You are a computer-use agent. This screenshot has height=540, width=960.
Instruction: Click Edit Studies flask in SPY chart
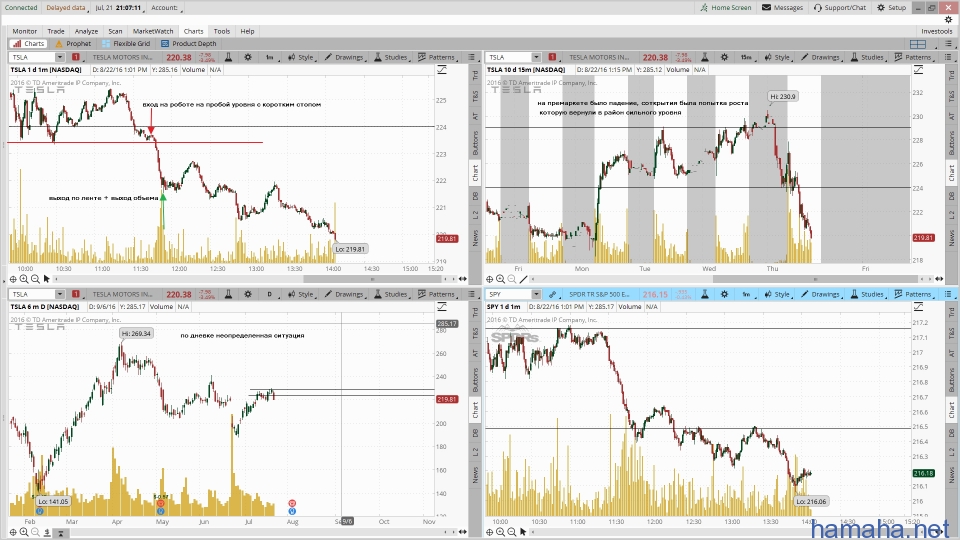(x=705, y=294)
